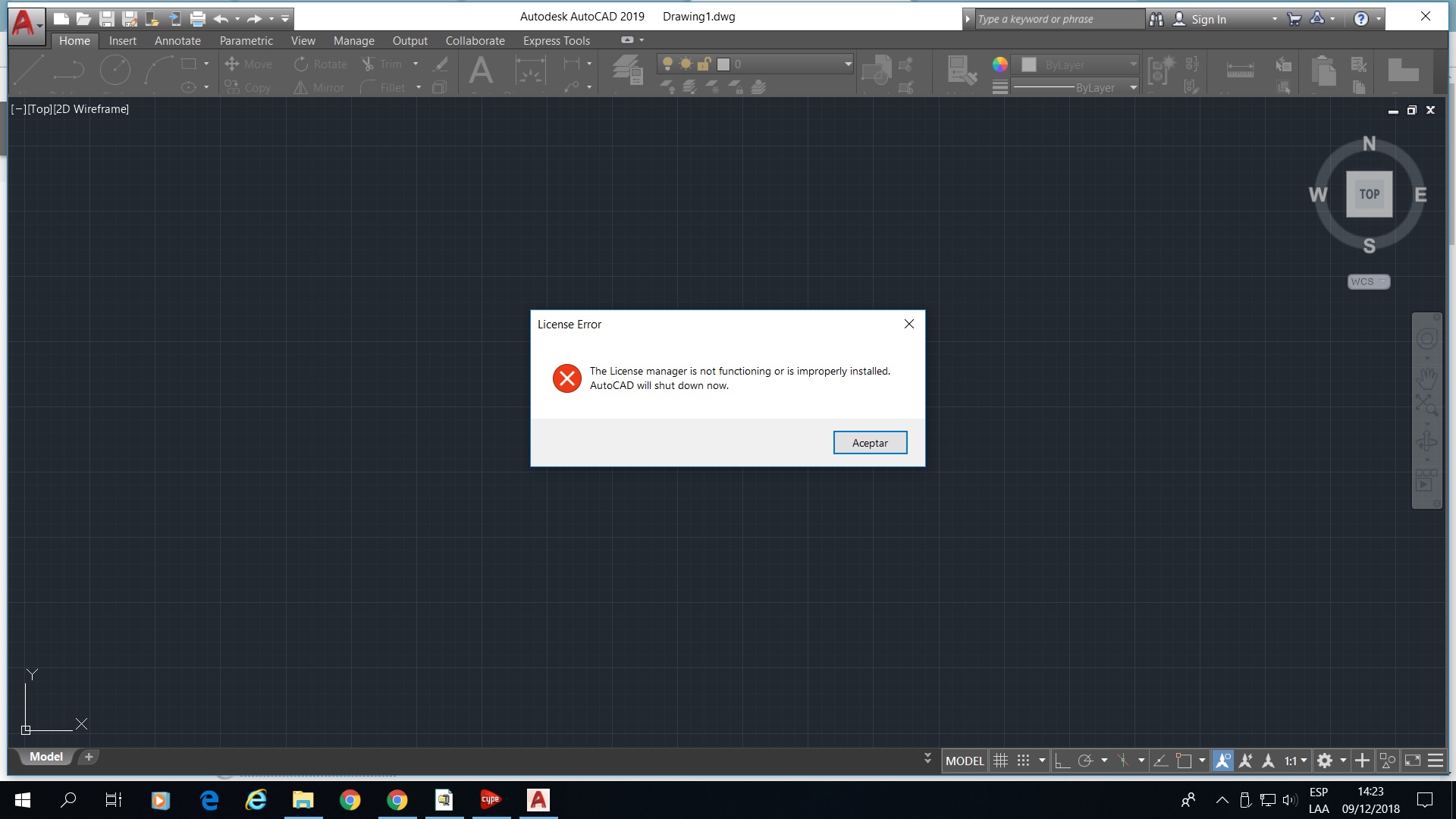The height and width of the screenshot is (819, 1456).
Task: Select the Move tool
Action: 249,64
